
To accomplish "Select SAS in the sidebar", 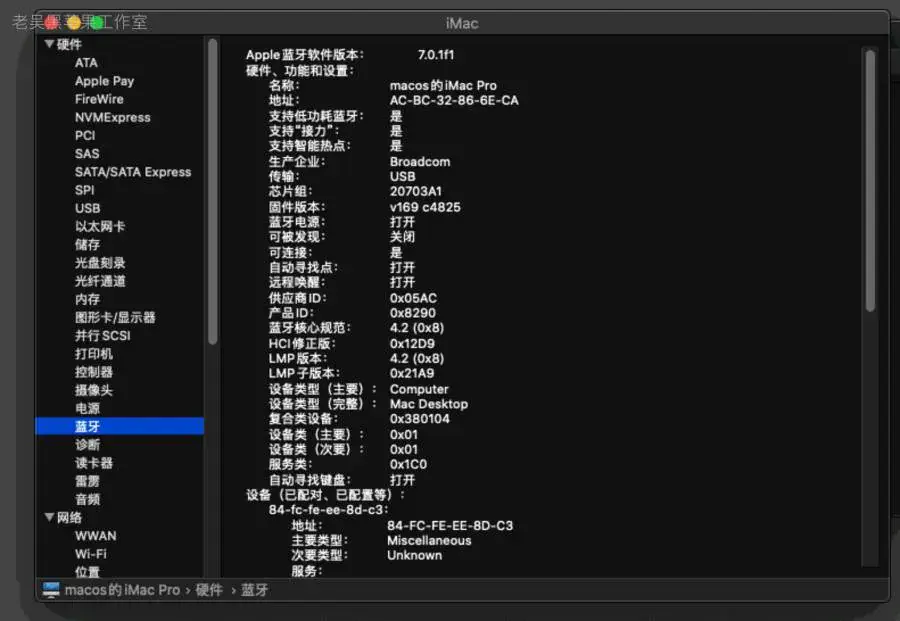I will (x=87, y=154).
